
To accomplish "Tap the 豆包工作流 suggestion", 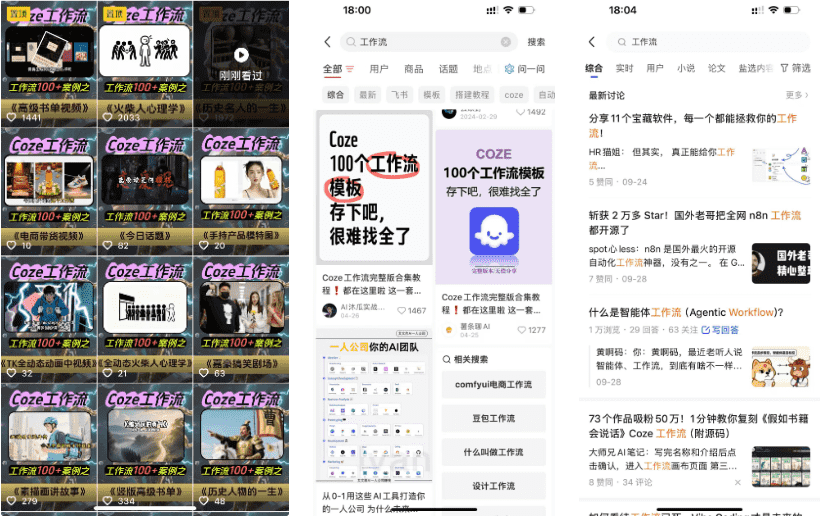I will [493, 418].
